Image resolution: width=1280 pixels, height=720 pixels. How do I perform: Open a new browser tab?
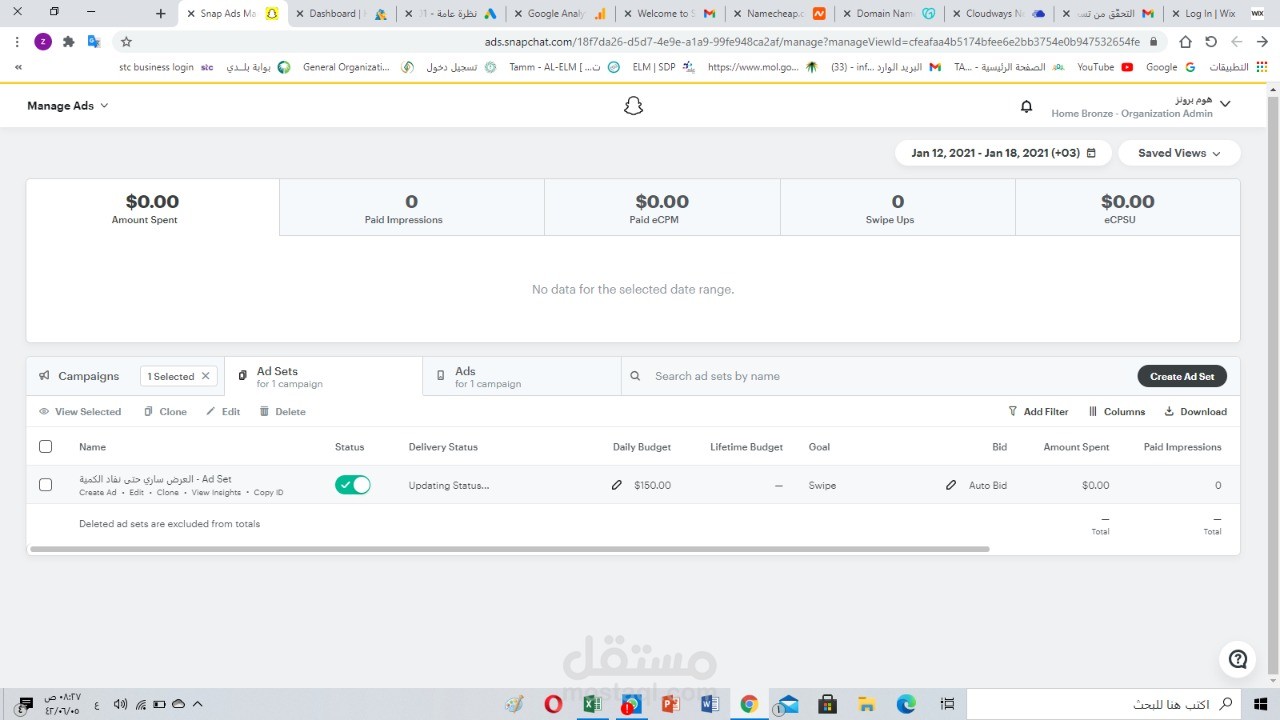coord(161,13)
